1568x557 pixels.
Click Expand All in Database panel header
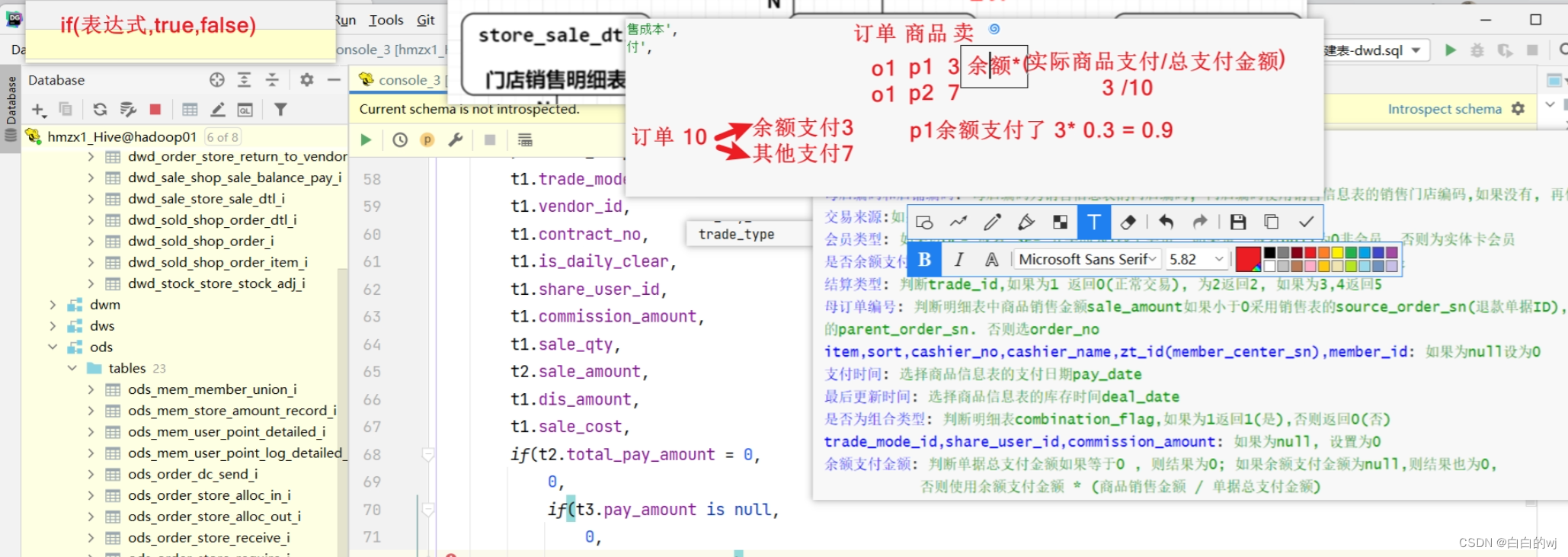click(245, 80)
